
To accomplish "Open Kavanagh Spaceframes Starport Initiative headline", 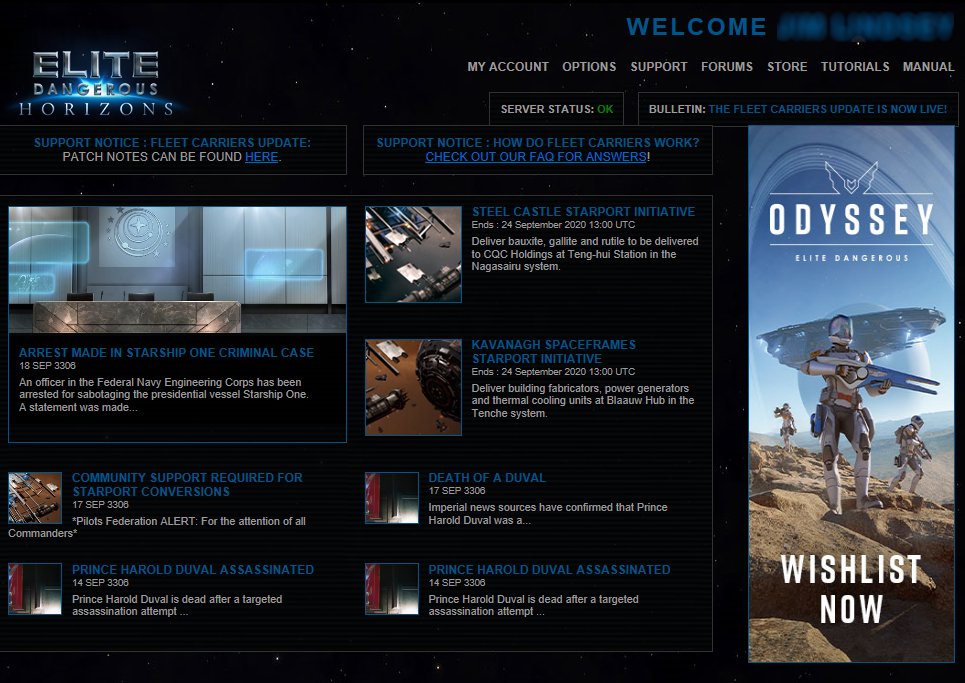I will point(554,351).
